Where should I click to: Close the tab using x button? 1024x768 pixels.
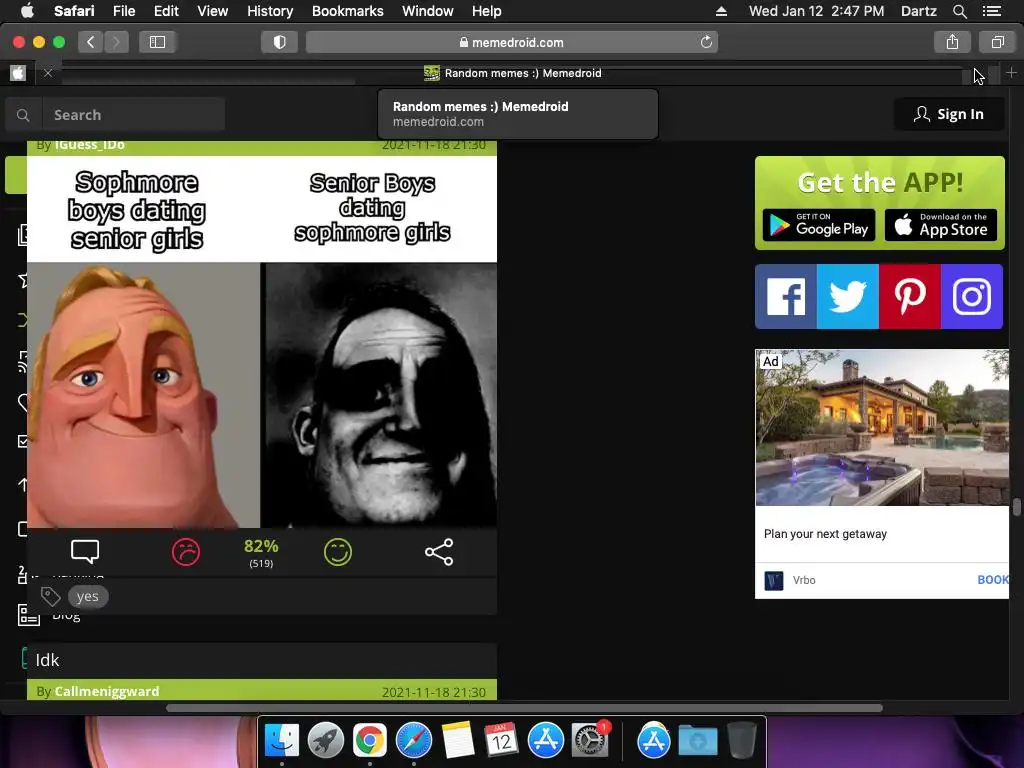(x=48, y=73)
